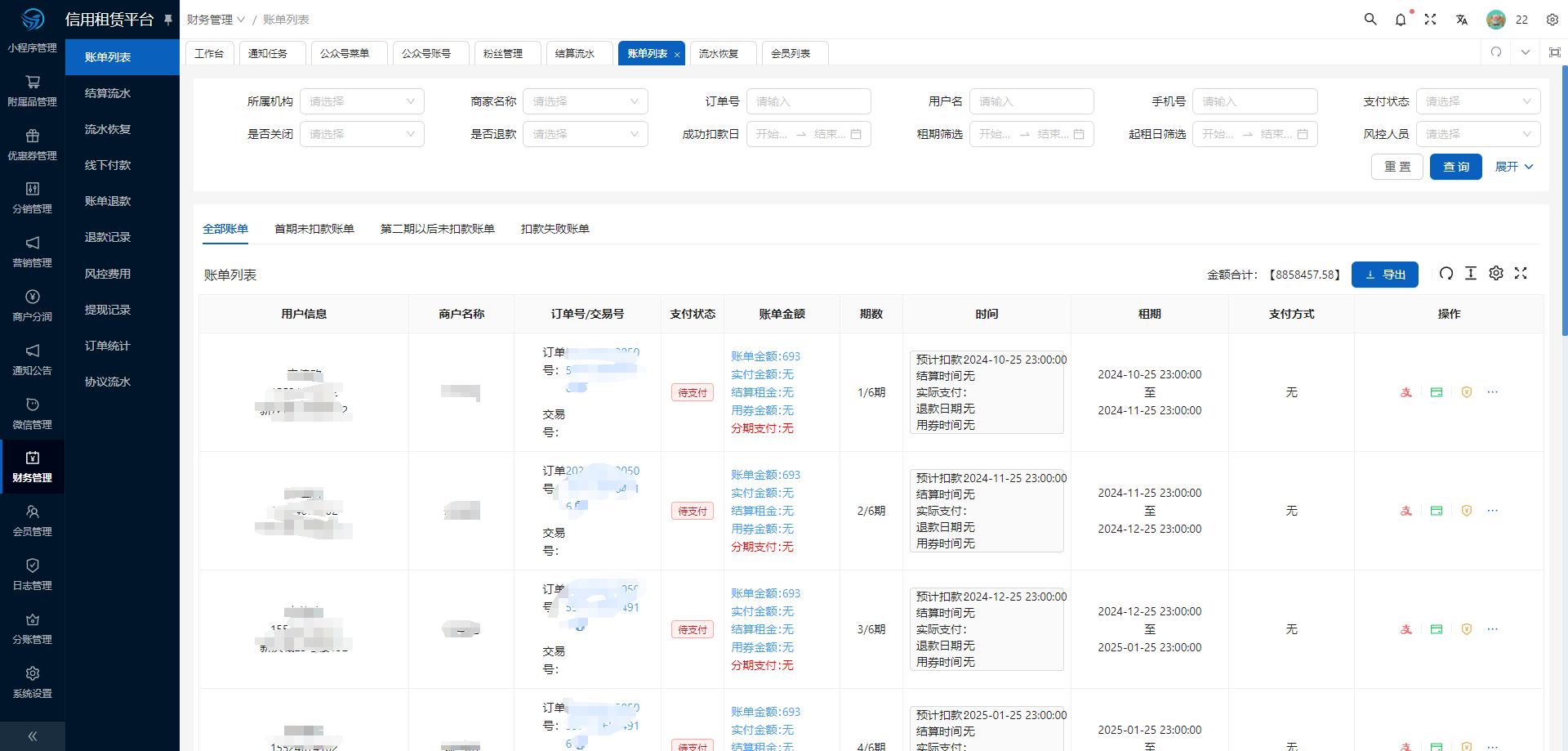Select the 第二期以后未扣款账单 tab
Image resolution: width=1568 pixels, height=751 pixels.
(x=438, y=229)
